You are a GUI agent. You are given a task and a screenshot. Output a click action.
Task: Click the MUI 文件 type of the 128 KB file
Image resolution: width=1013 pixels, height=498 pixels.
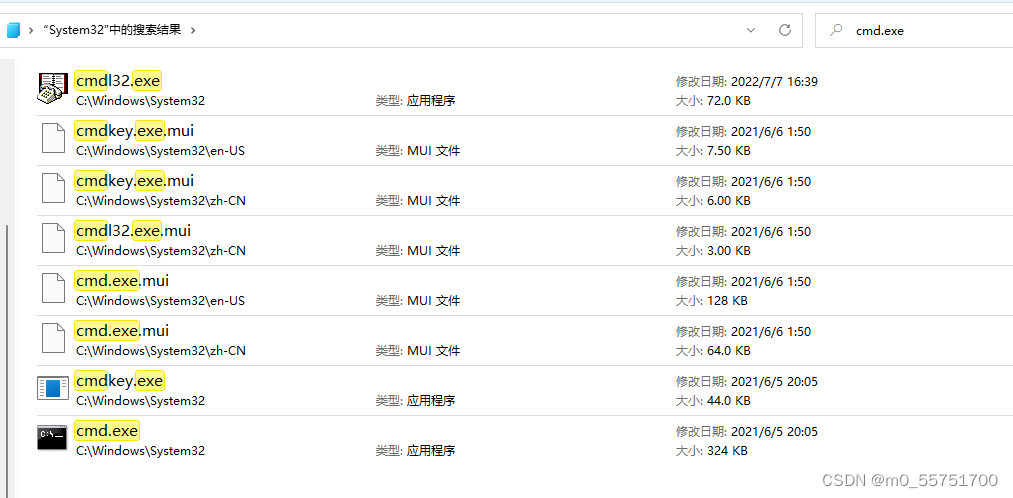pyautogui.click(x=433, y=301)
